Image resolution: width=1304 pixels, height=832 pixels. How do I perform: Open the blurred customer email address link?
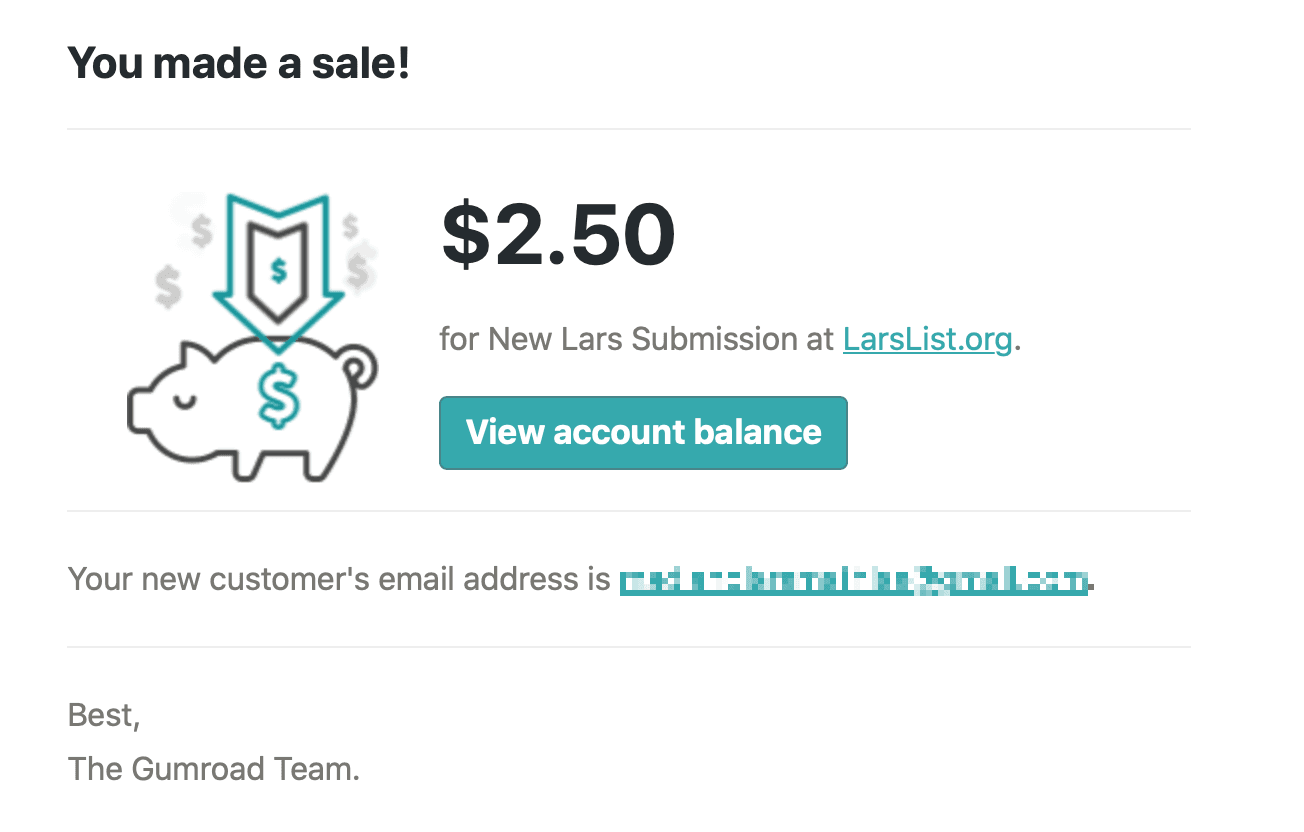click(x=853, y=580)
